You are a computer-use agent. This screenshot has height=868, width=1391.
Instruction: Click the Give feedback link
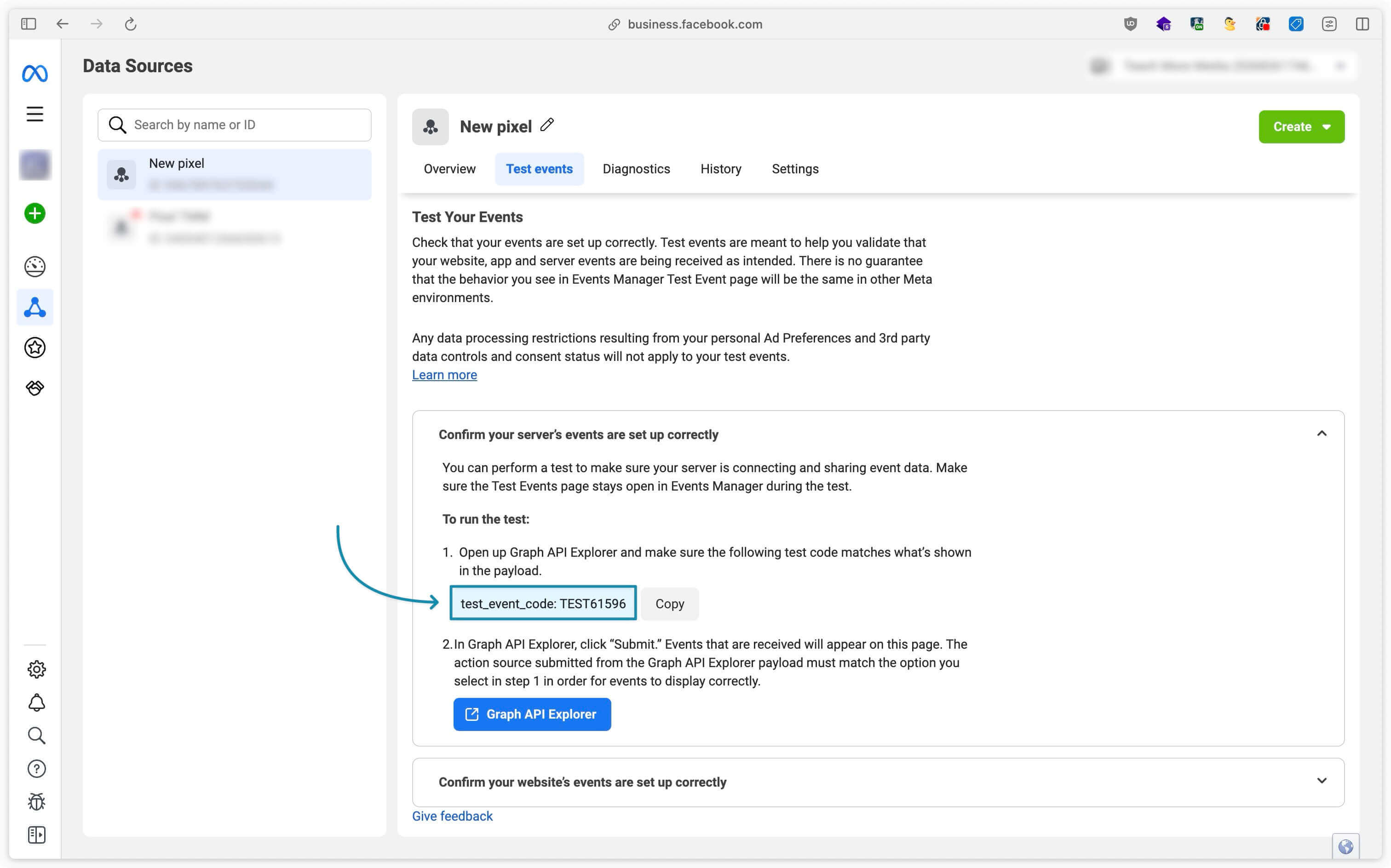pos(452,816)
